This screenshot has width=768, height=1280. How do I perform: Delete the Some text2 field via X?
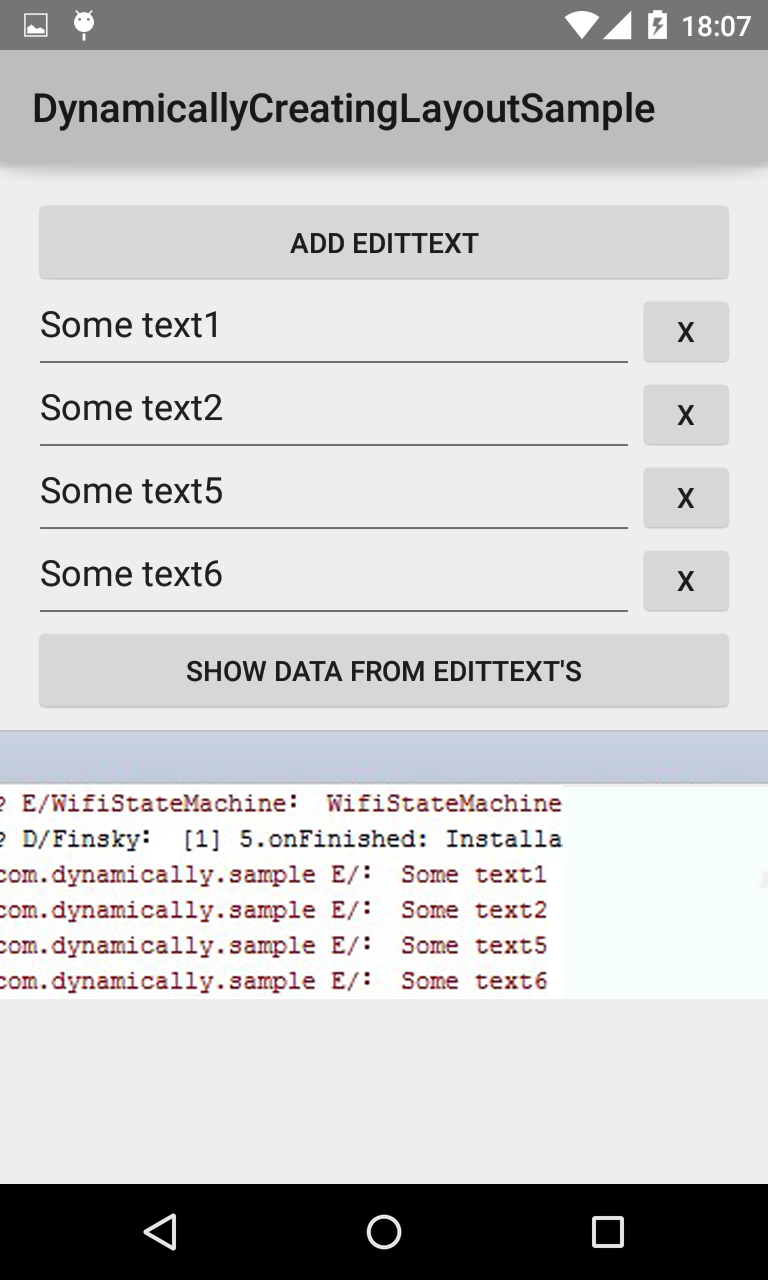686,414
